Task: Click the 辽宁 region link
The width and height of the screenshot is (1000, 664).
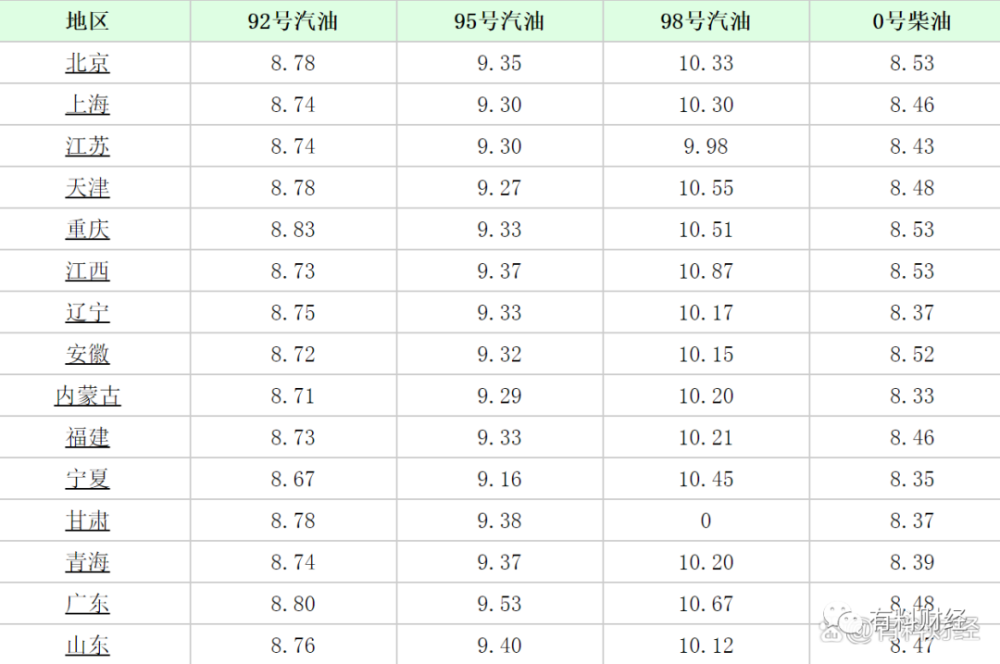Action: pyautogui.click(x=88, y=313)
